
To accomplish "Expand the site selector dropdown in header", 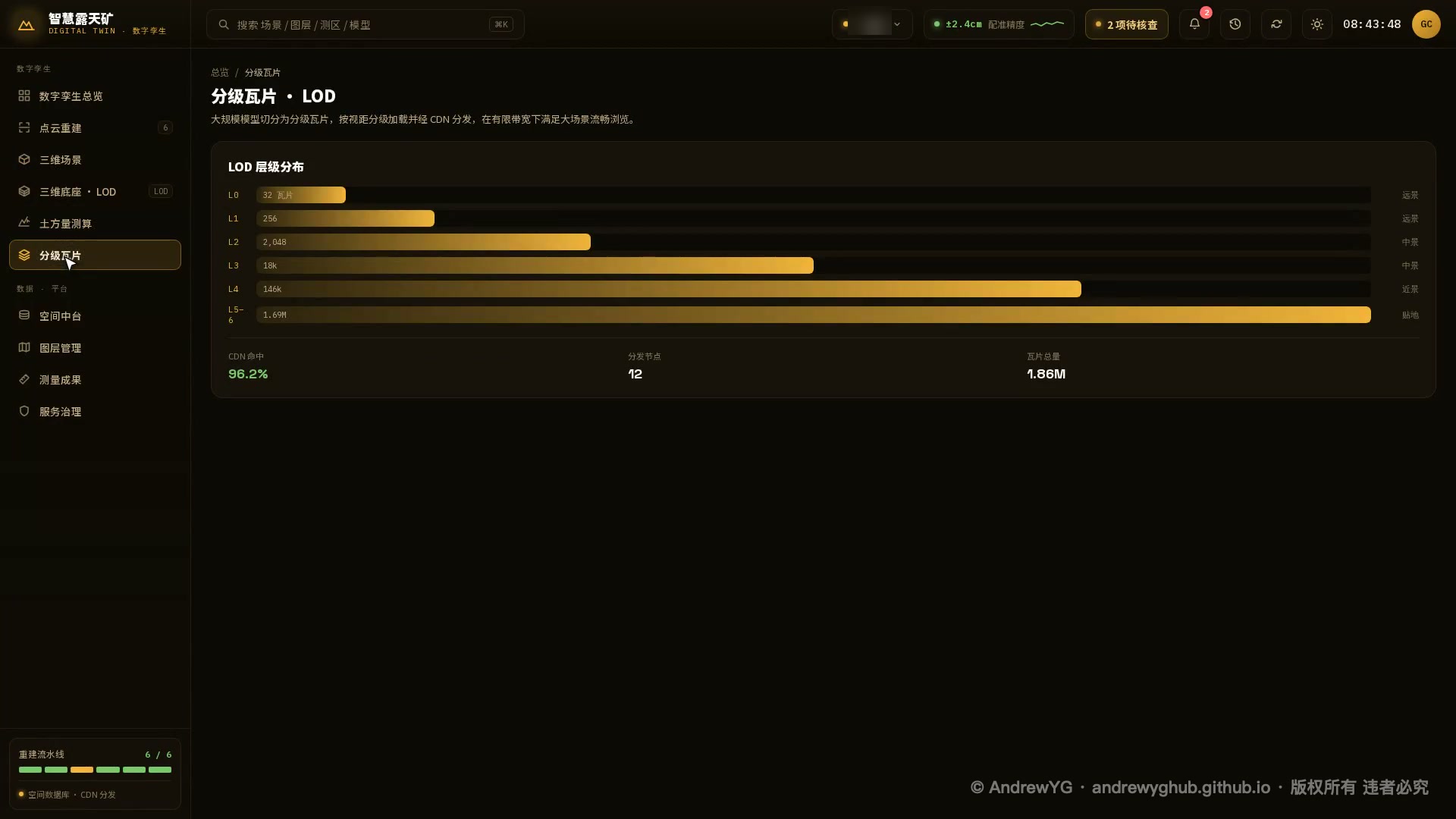I will click(872, 24).
